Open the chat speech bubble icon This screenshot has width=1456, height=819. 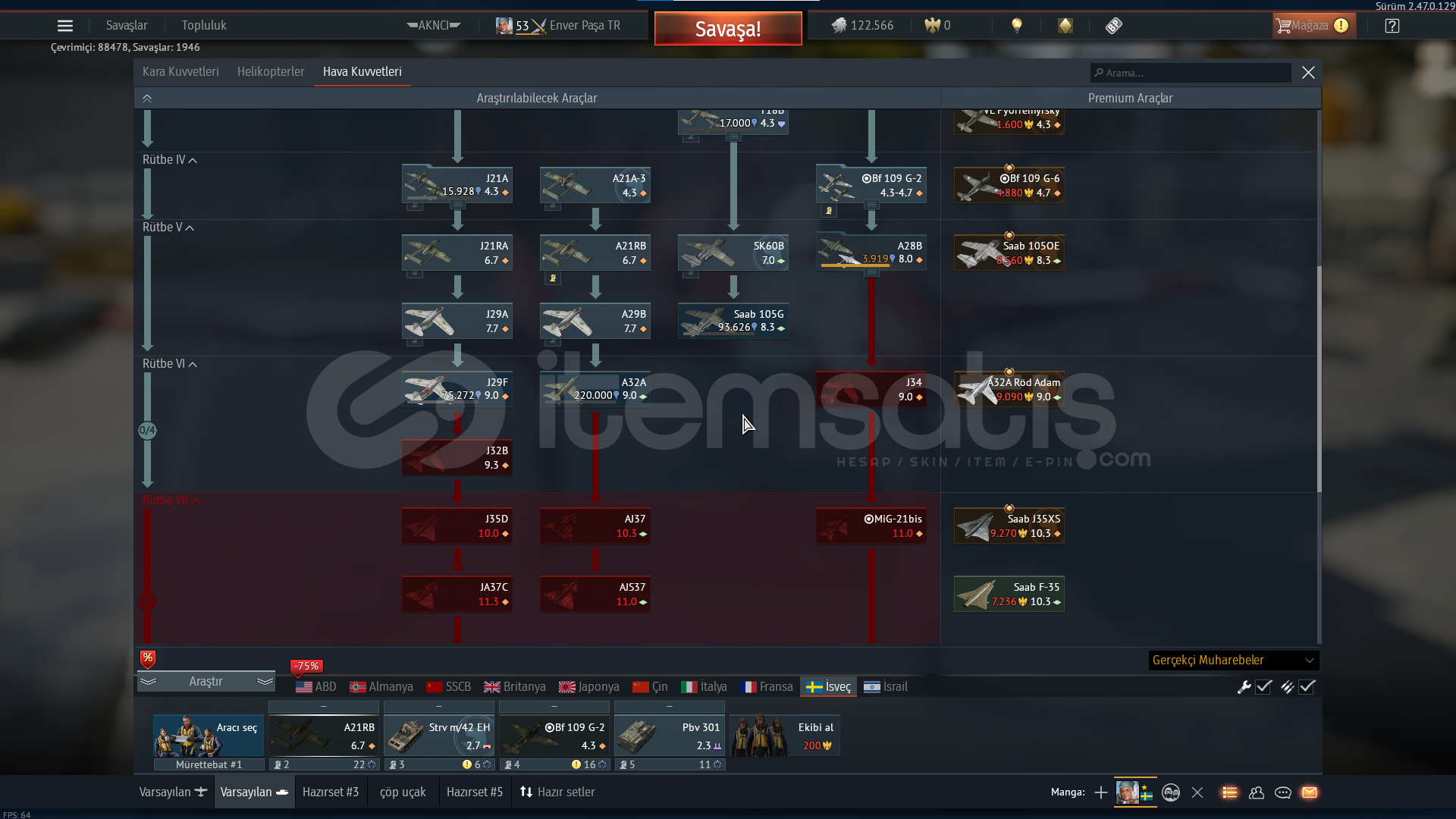1283,792
